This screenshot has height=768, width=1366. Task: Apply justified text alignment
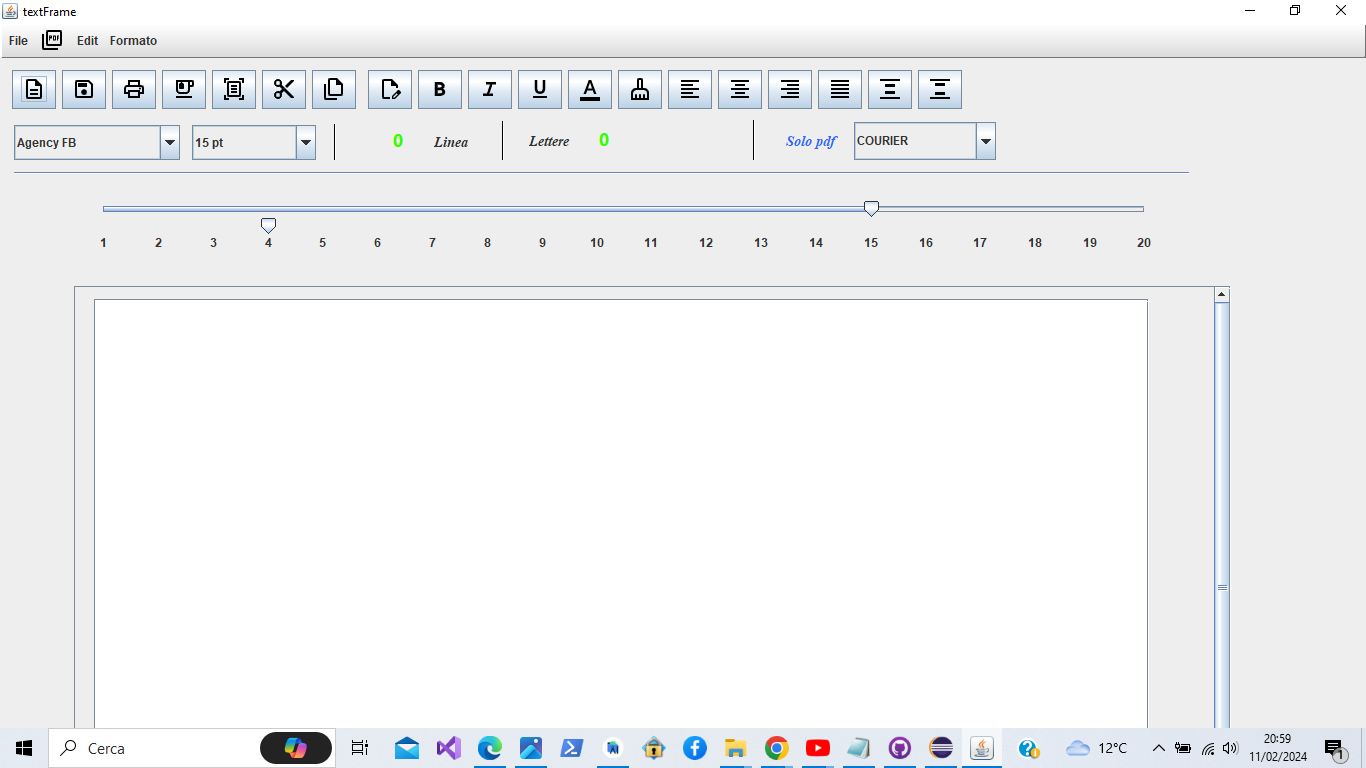[x=839, y=89]
